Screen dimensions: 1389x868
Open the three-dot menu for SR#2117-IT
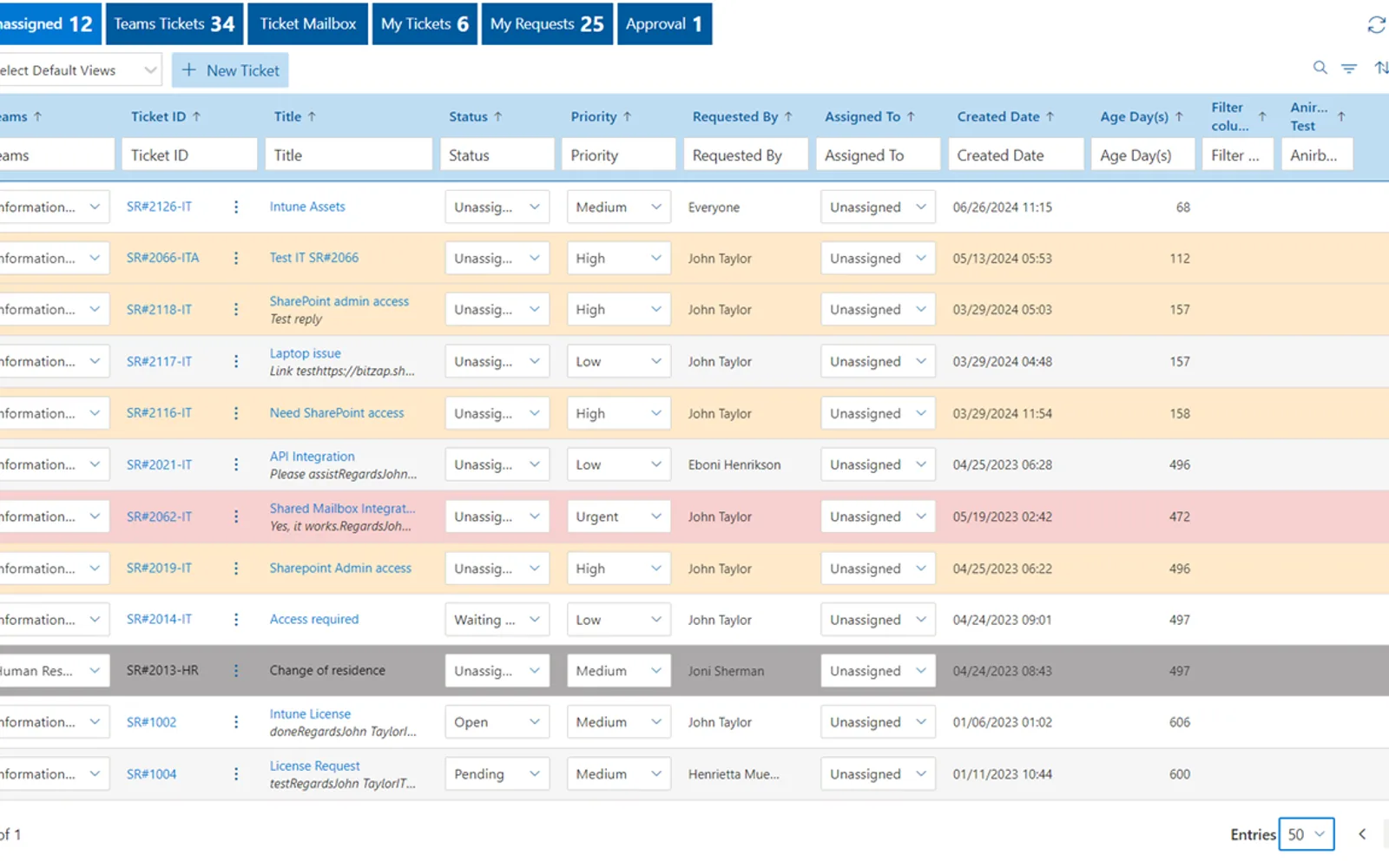236,361
